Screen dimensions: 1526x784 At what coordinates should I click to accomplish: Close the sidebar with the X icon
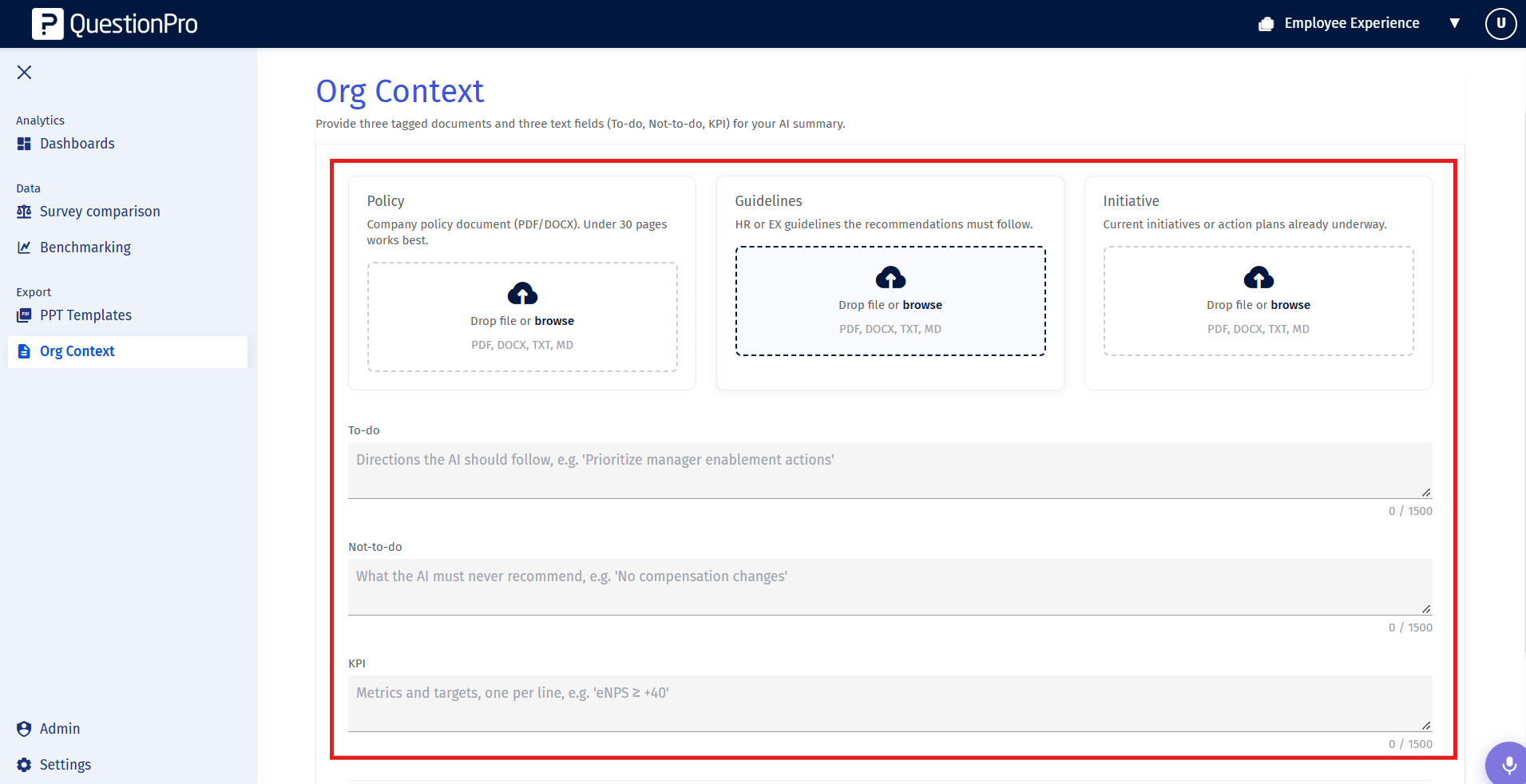(x=25, y=73)
